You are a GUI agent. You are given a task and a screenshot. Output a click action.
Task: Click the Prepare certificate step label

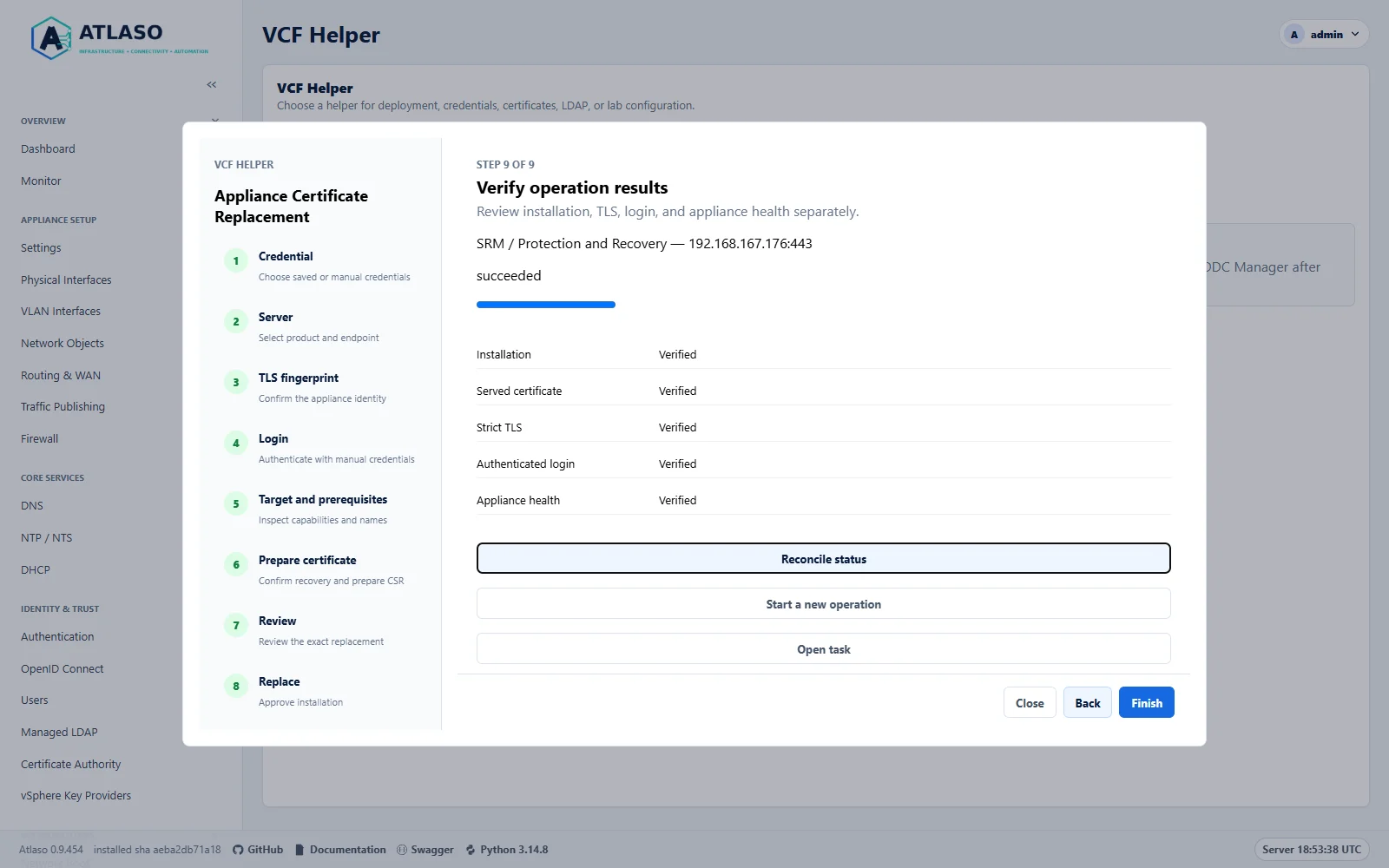point(307,561)
